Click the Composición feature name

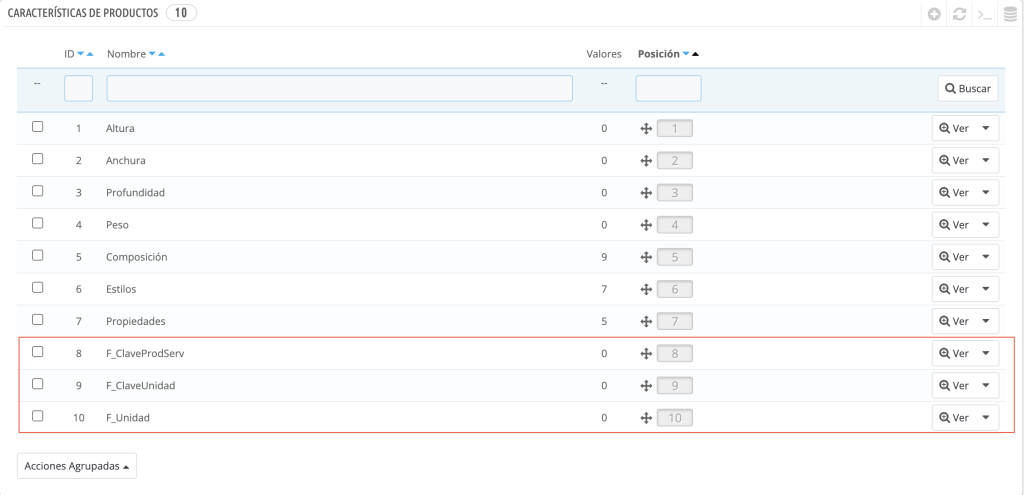[136, 257]
